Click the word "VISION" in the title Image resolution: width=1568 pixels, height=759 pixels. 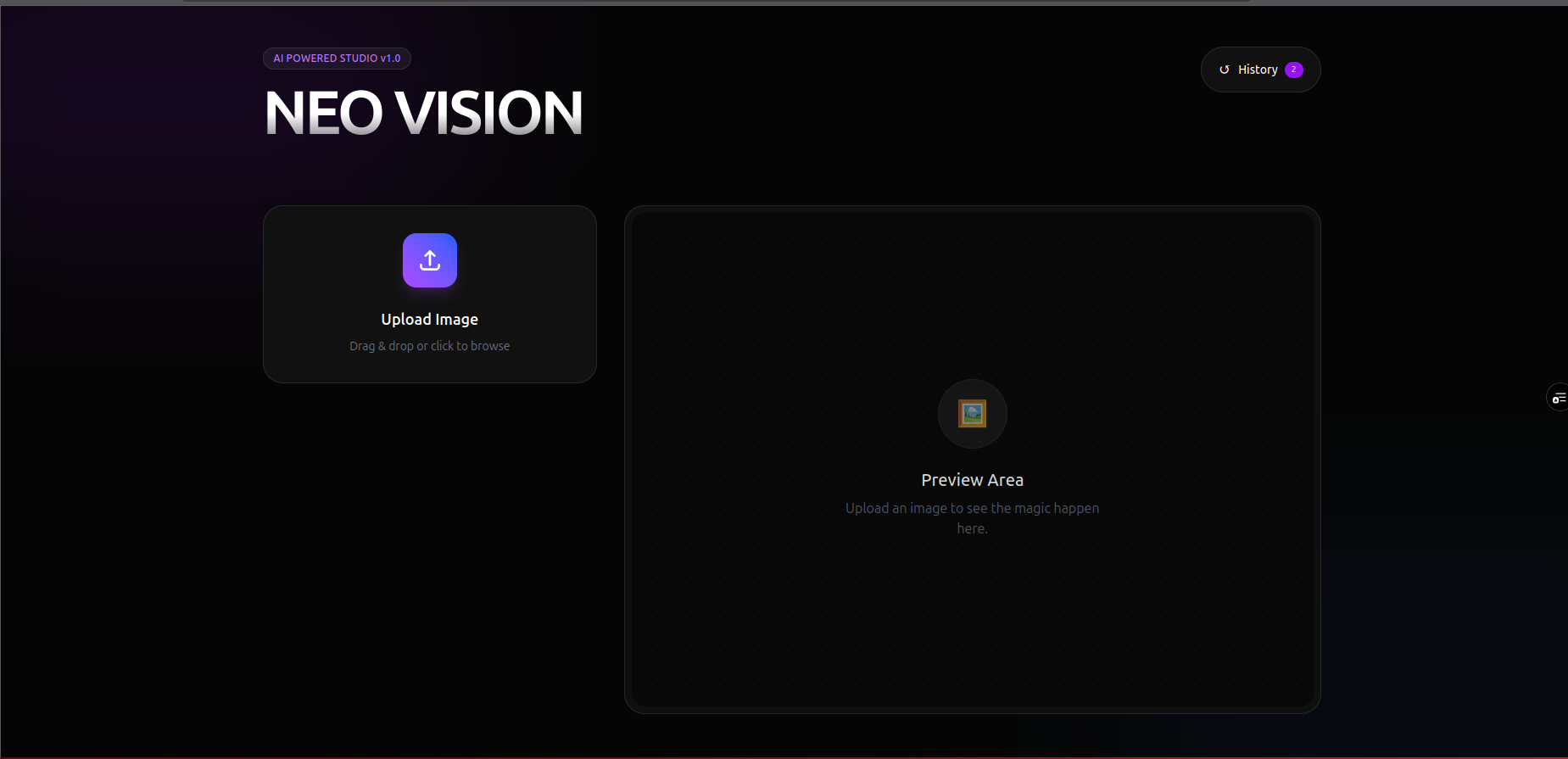[489, 113]
